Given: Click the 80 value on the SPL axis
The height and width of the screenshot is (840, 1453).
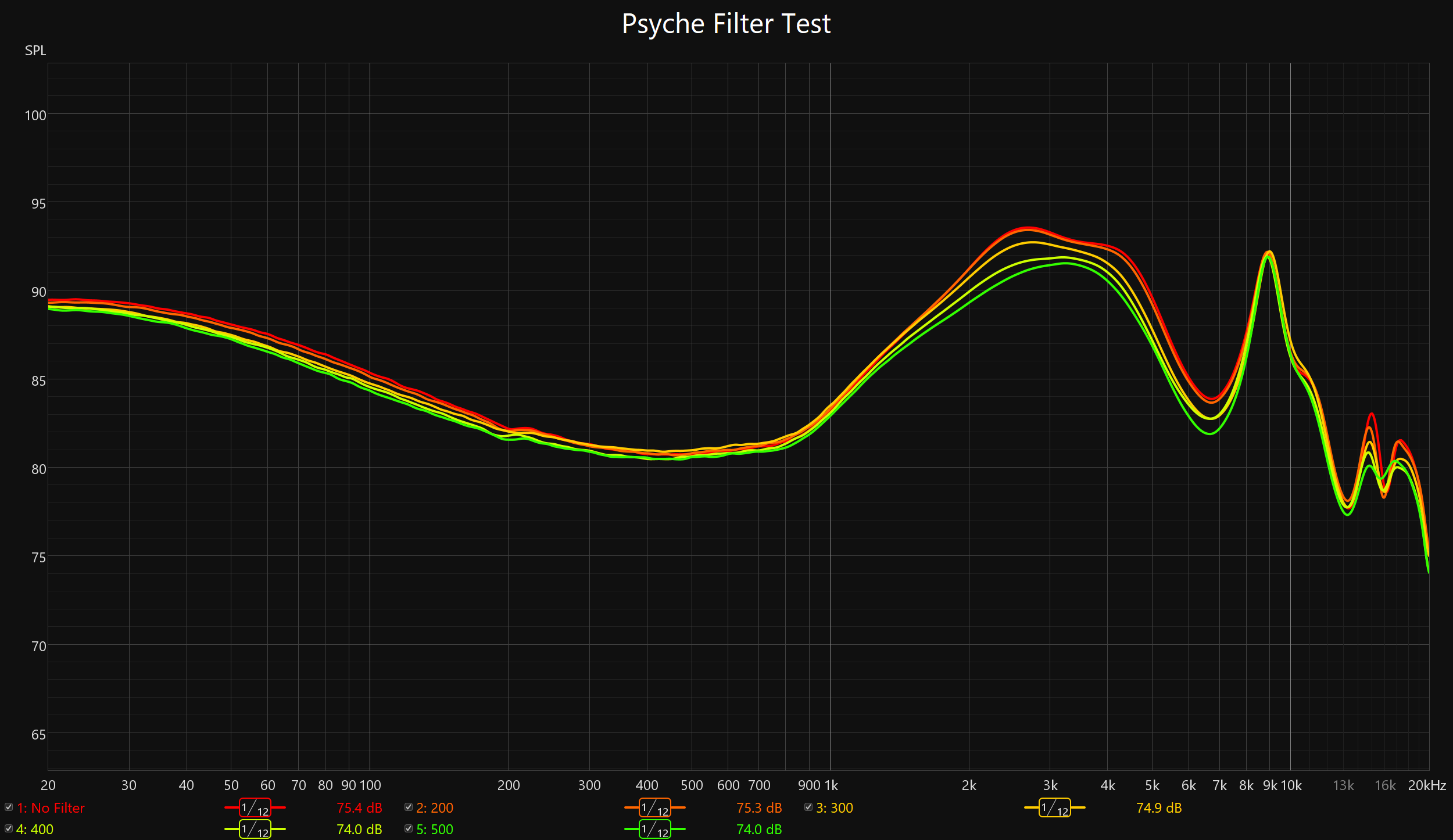Looking at the screenshot, I should click(39, 469).
